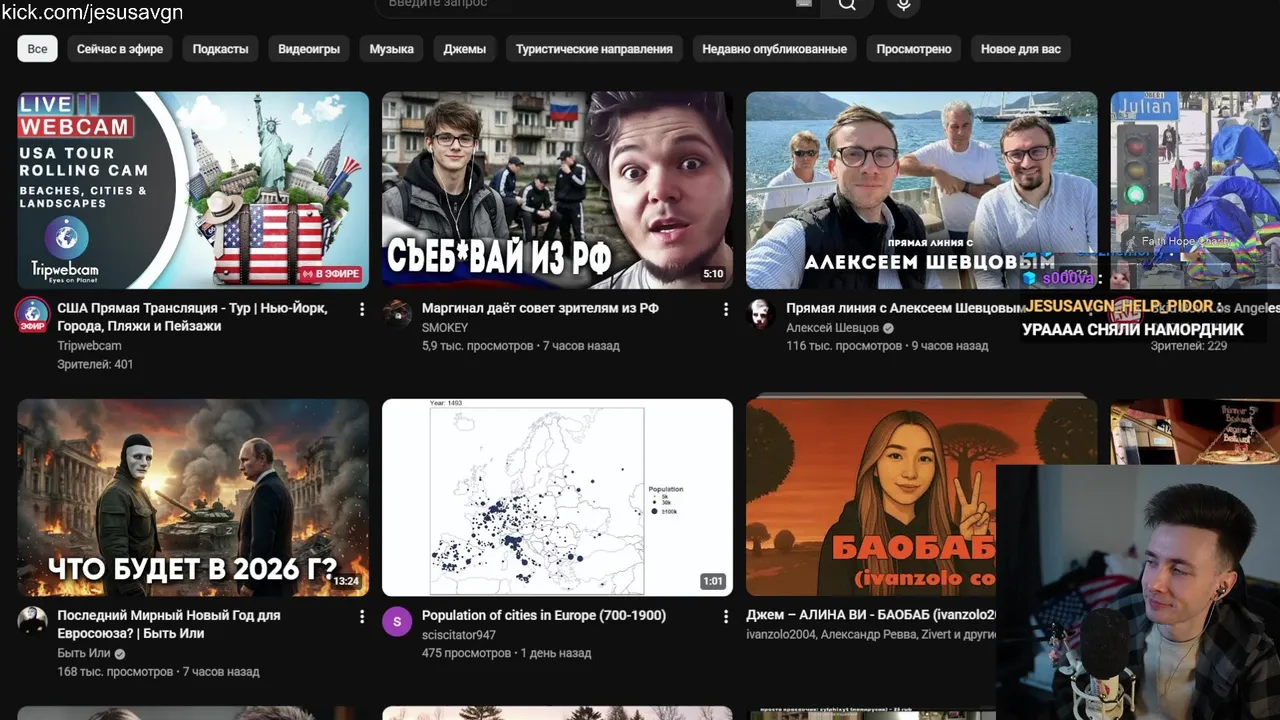The image size is (1280, 720).
Task: Open more options for 'Последний Мирный Новый Год'
Action: (x=362, y=617)
